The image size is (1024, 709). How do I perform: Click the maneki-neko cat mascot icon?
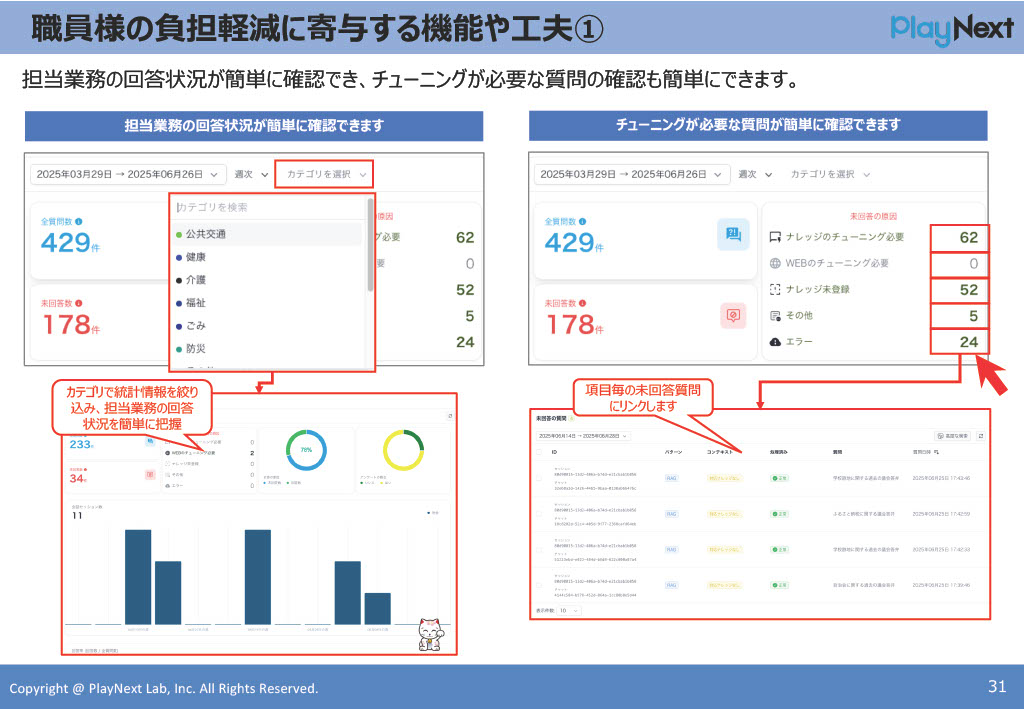pos(430,633)
